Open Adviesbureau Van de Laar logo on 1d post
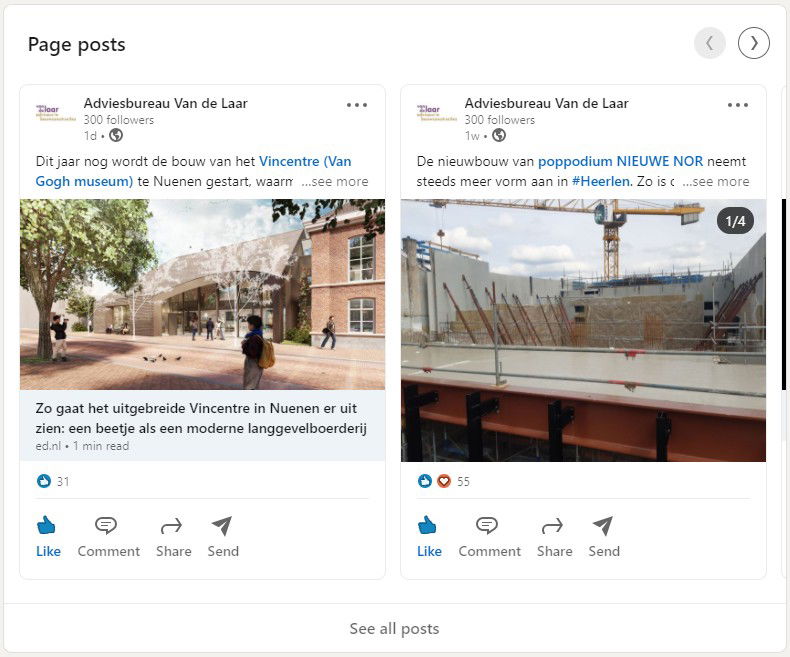The image size is (790, 657). pos(55,113)
